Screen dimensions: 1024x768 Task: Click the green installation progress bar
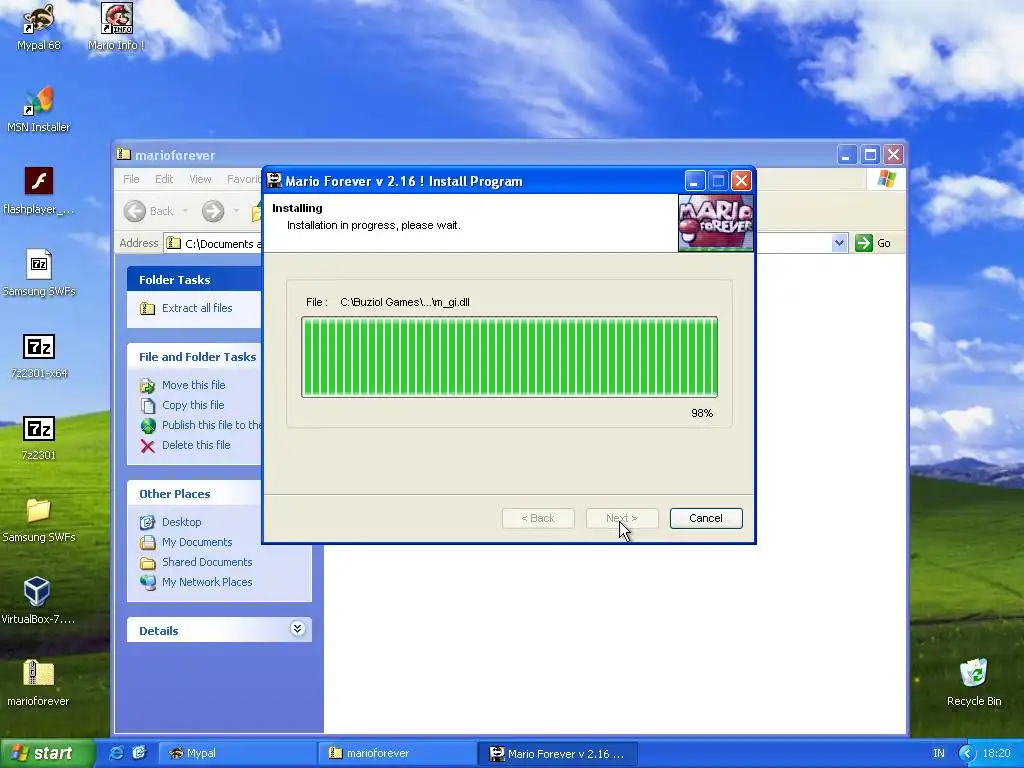point(509,357)
